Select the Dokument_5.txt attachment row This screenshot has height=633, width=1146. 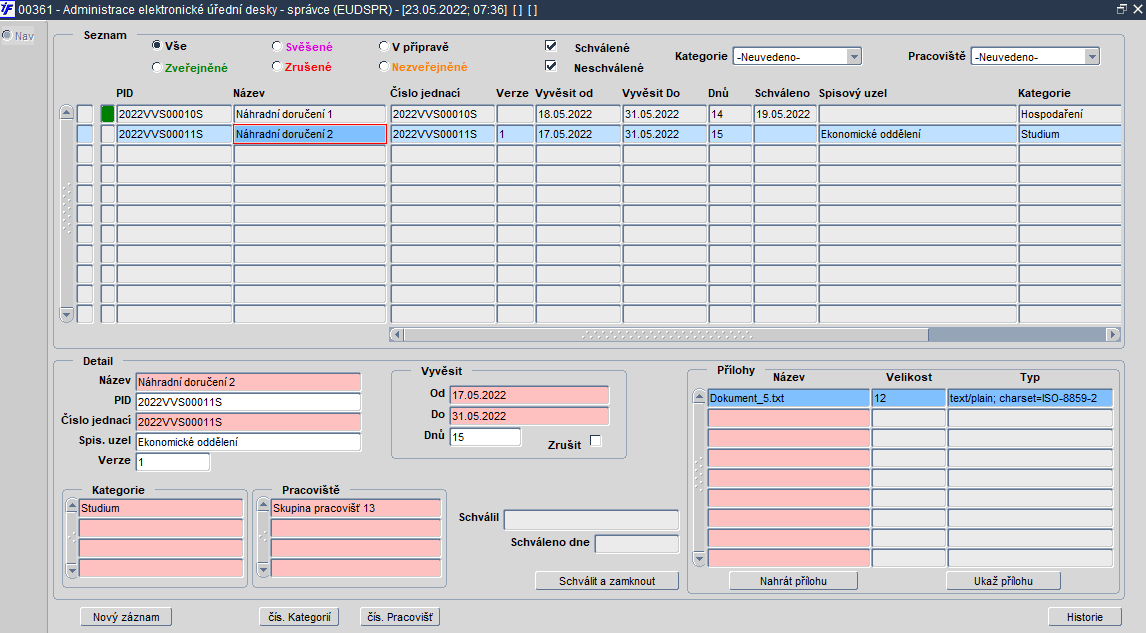[788, 398]
